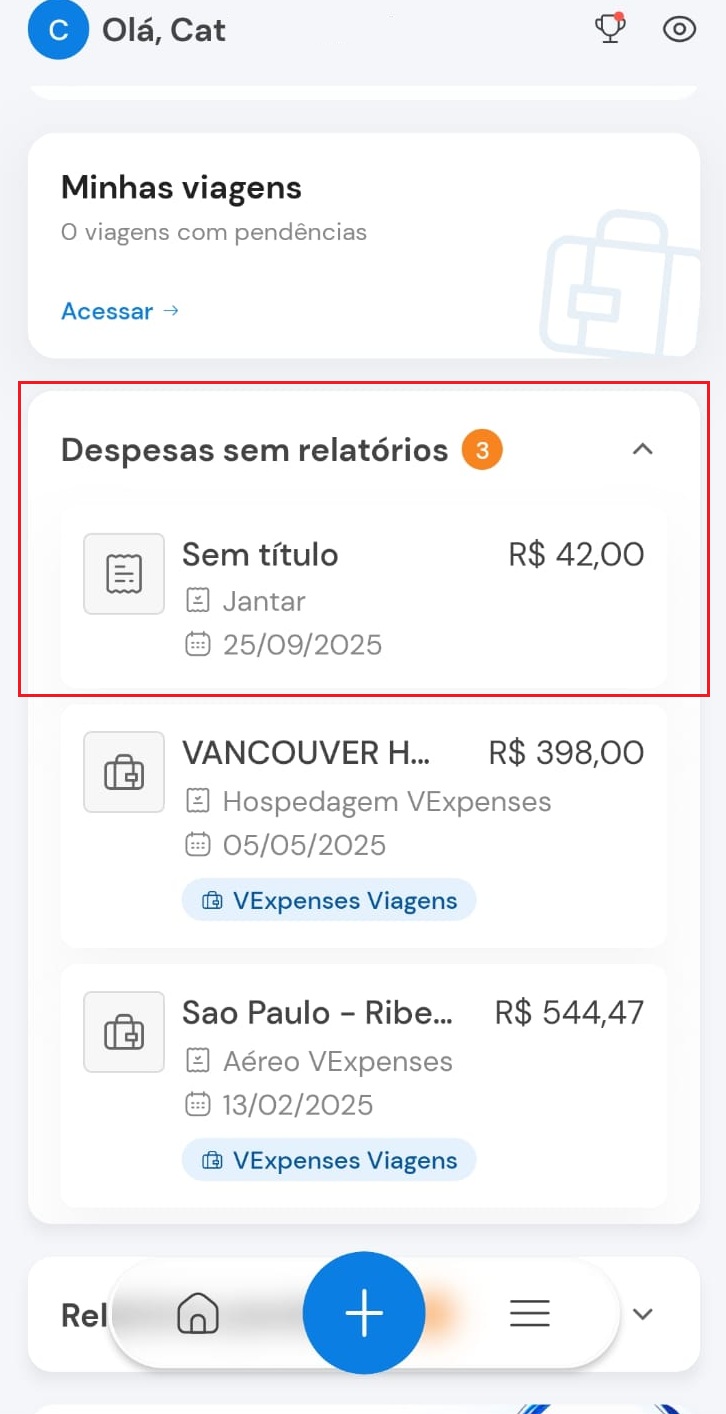This screenshot has height=1414, width=726.
Task: Toggle the eye visibility icon
Action: pyautogui.click(x=679, y=29)
